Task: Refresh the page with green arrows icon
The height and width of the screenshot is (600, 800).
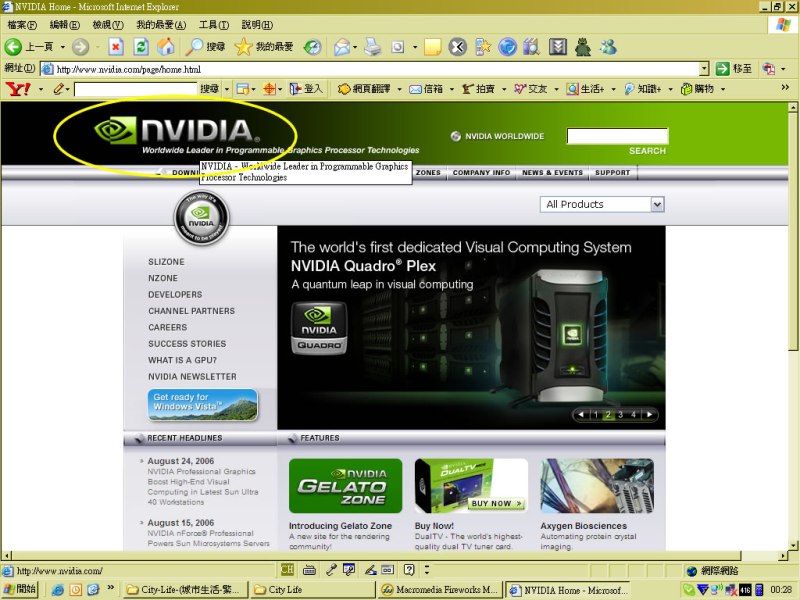Action: pyautogui.click(x=141, y=47)
